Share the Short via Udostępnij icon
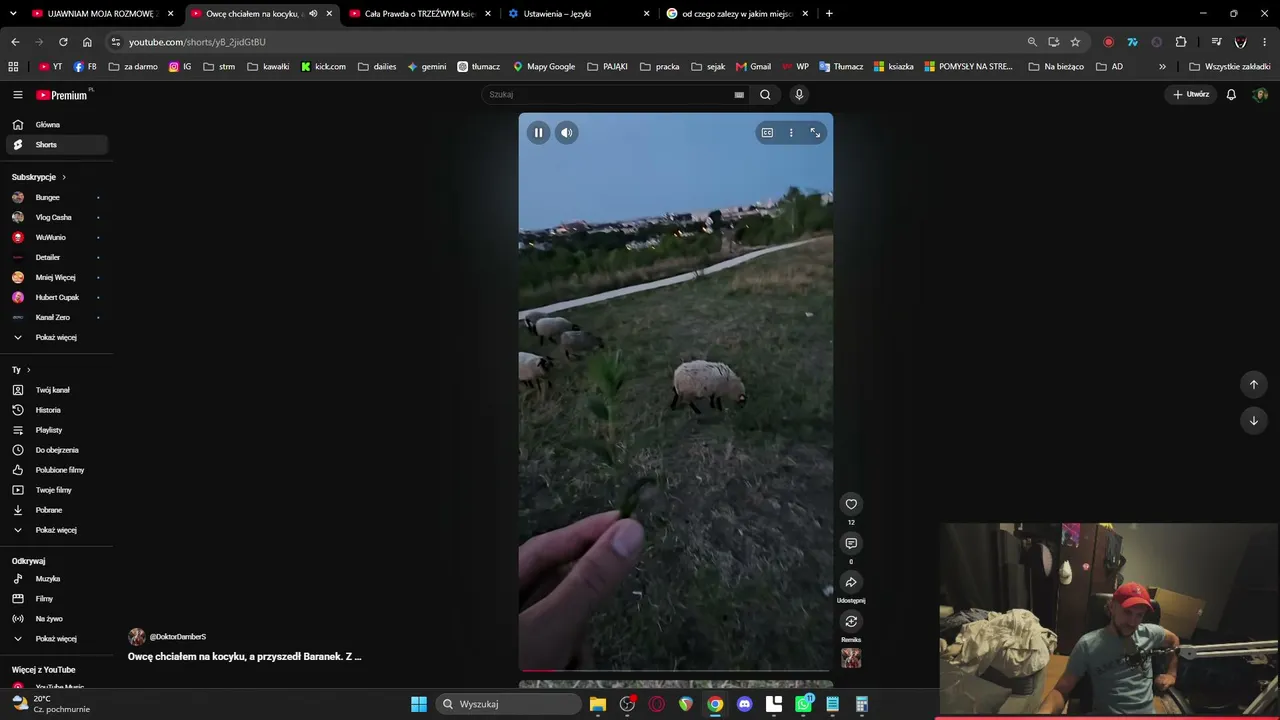Image resolution: width=1280 pixels, height=720 pixels. coord(851,582)
